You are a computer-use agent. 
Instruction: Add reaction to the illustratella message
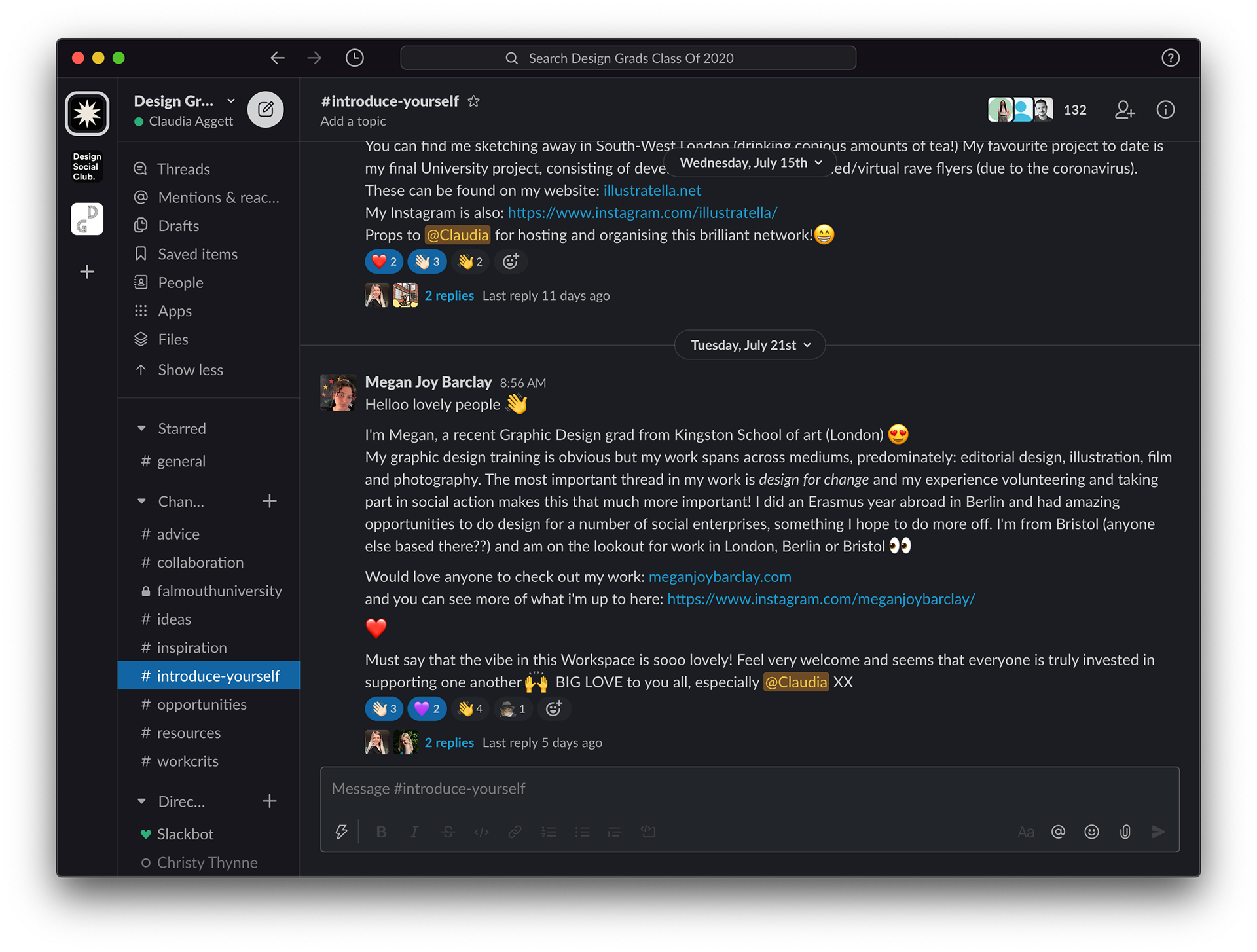(511, 261)
